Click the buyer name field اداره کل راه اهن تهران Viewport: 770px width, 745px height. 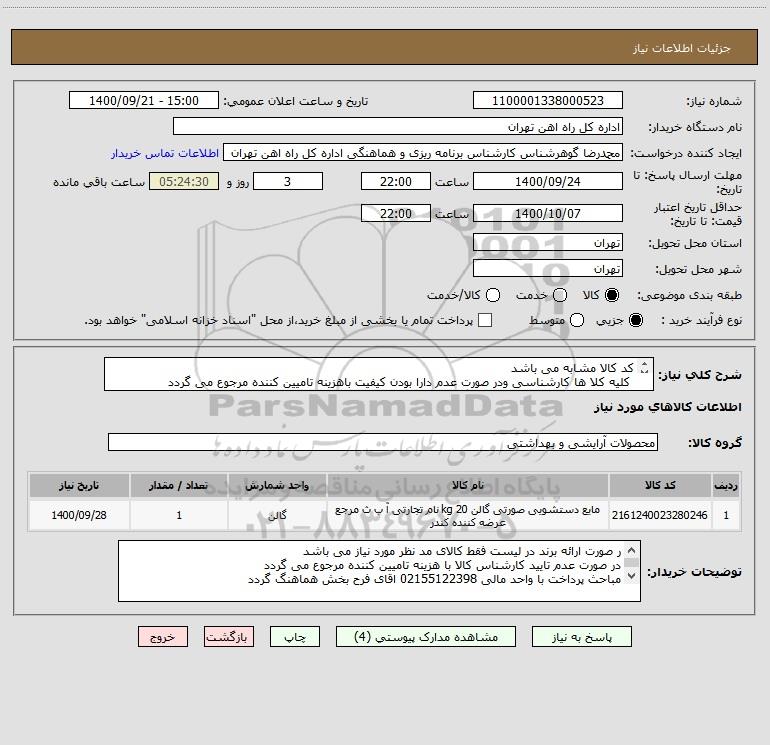pyautogui.click(x=398, y=127)
